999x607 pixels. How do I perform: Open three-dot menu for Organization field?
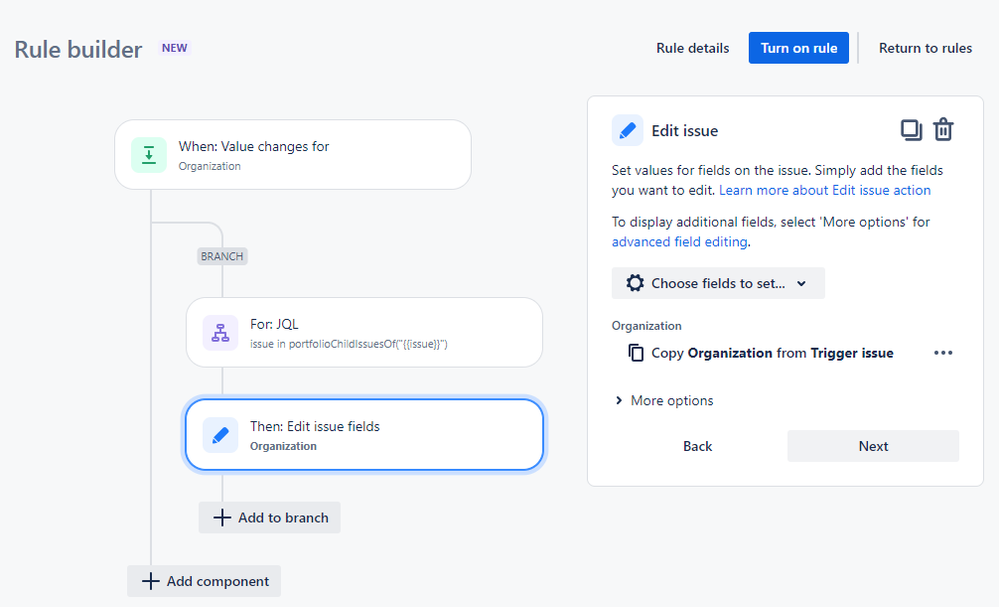pyautogui.click(x=943, y=353)
